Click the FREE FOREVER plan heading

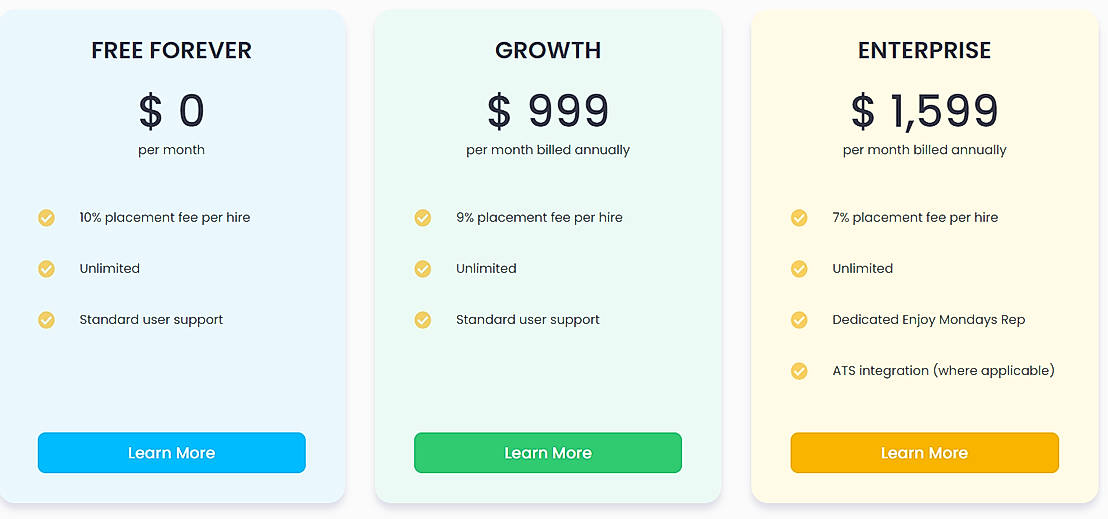[x=171, y=50]
